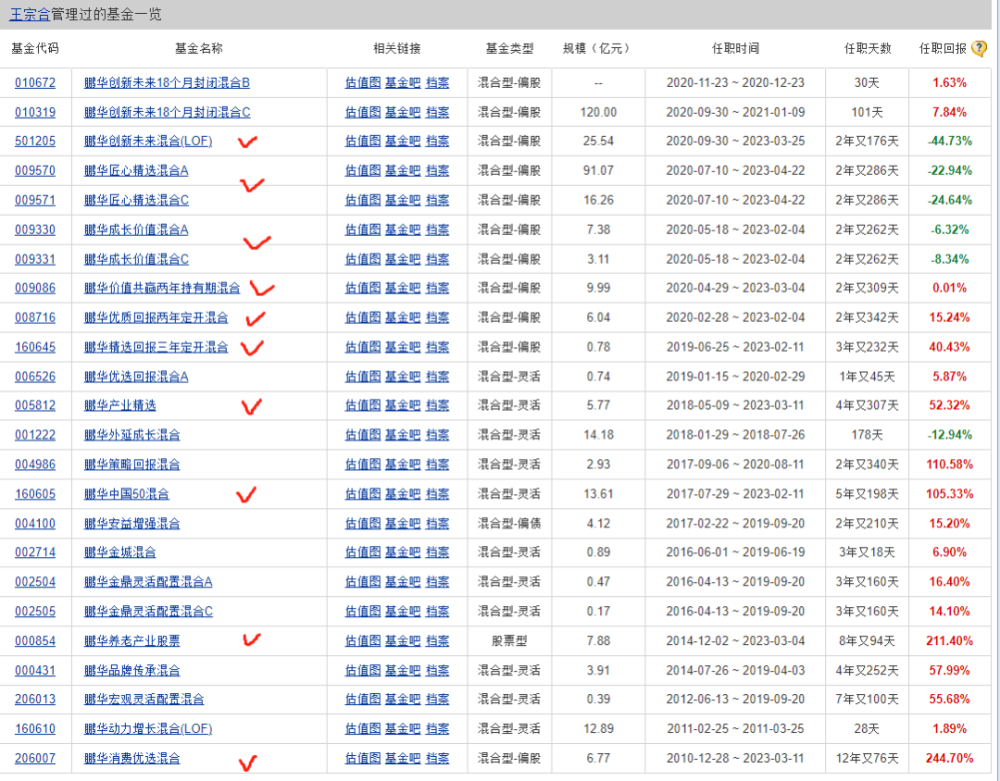Image resolution: width=1000 pixels, height=781 pixels.
Task: Open 鹏华价值共赢两年持有期混合 fund page
Action: 162,288
